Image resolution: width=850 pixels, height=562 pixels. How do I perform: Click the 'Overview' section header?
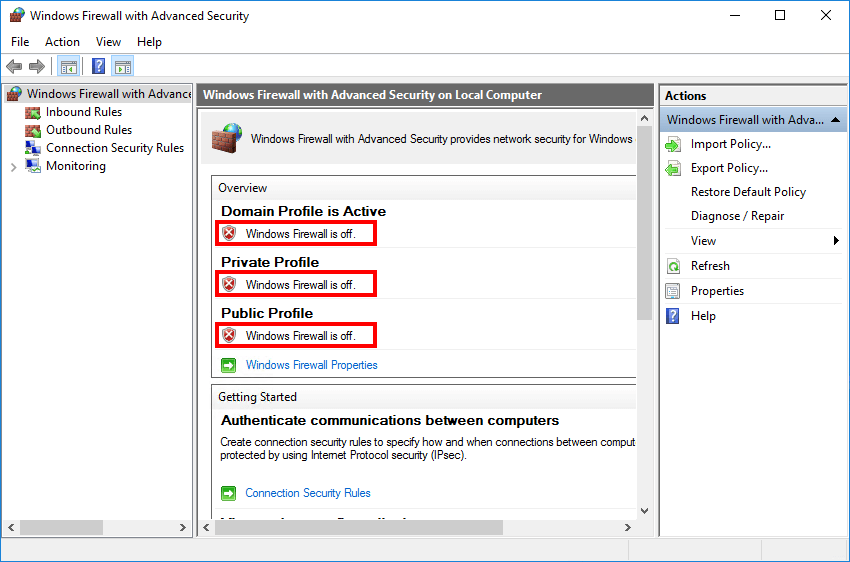tap(242, 188)
